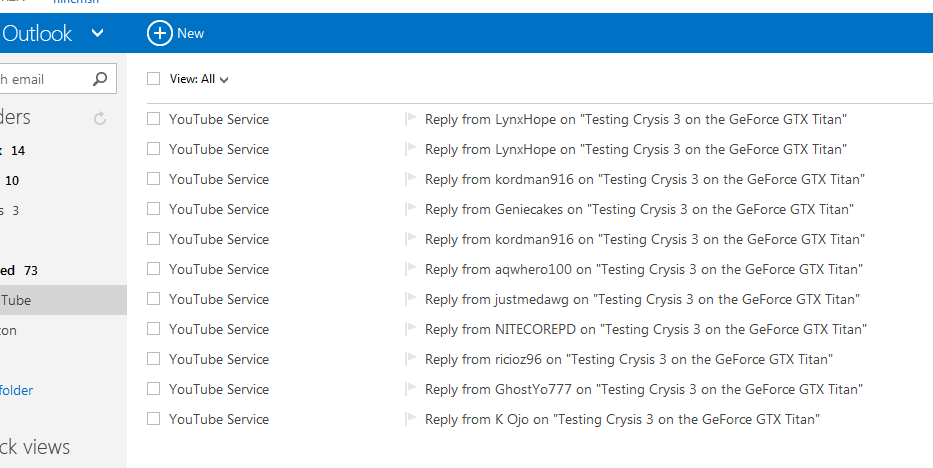Click YouTube Service sender in justmedawg row

click(x=219, y=299)
